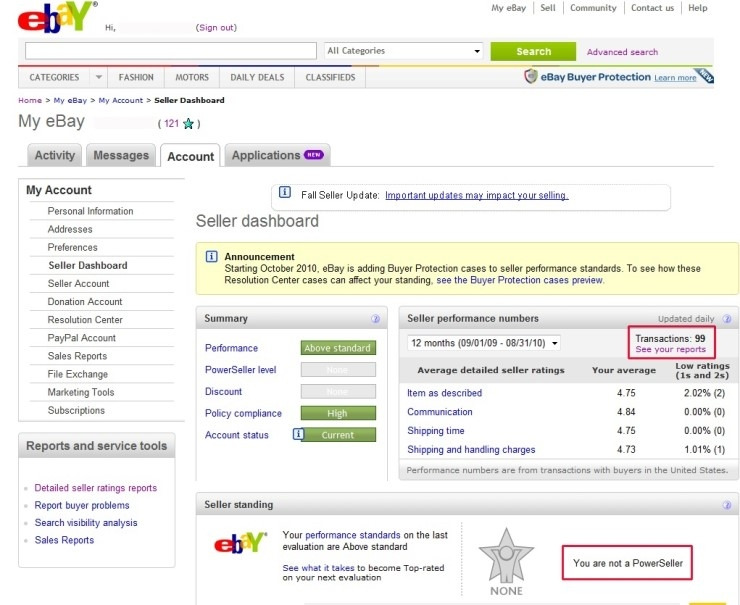Image resolution: width=740 pixels, height=605 pixels.
Task: Click Important updates may impact your selling link
Action: 477,195
